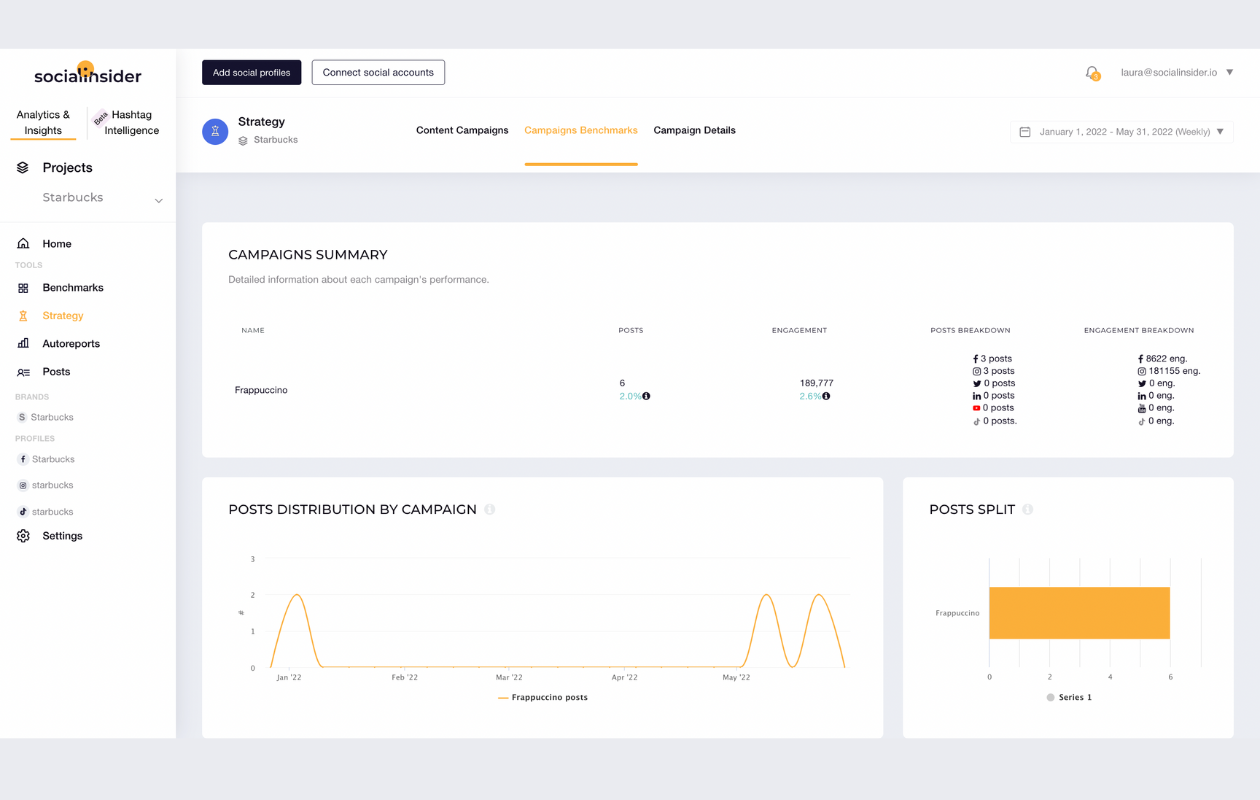The image size is (1260, 800).
Task: Click the Twitter icon beside 0 posts
Action: [977, 384]
